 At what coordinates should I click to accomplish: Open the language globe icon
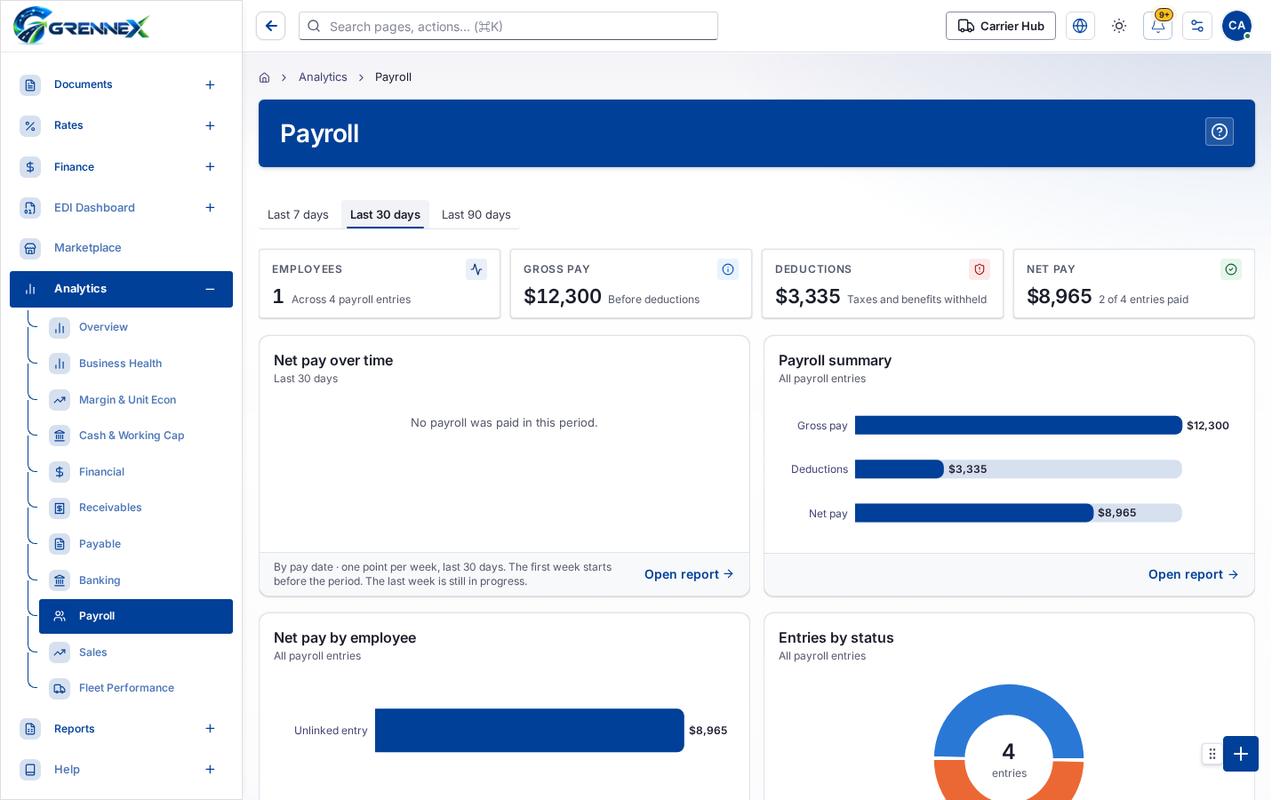[x=1080, y=26]
